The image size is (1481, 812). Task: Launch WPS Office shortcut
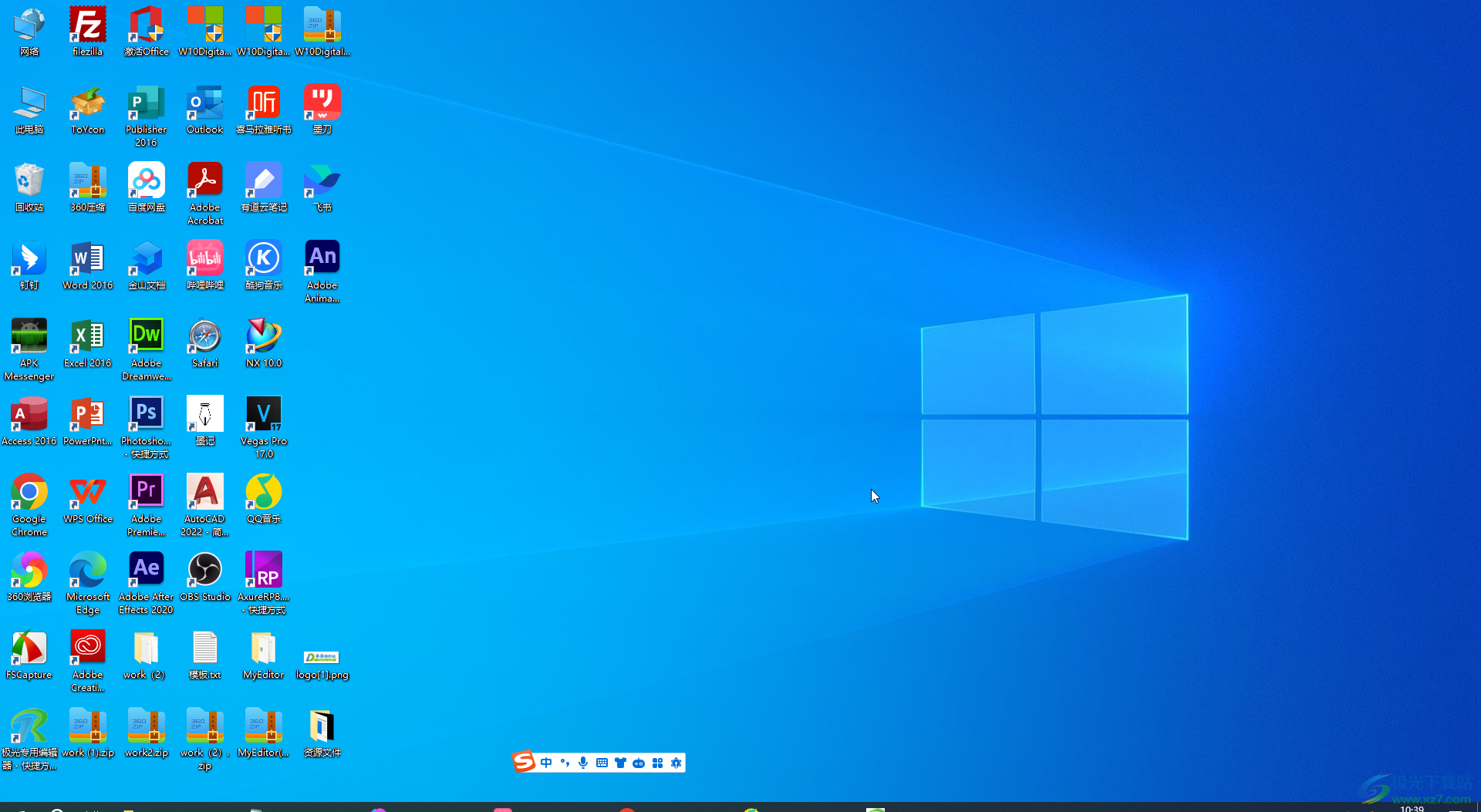87,499
